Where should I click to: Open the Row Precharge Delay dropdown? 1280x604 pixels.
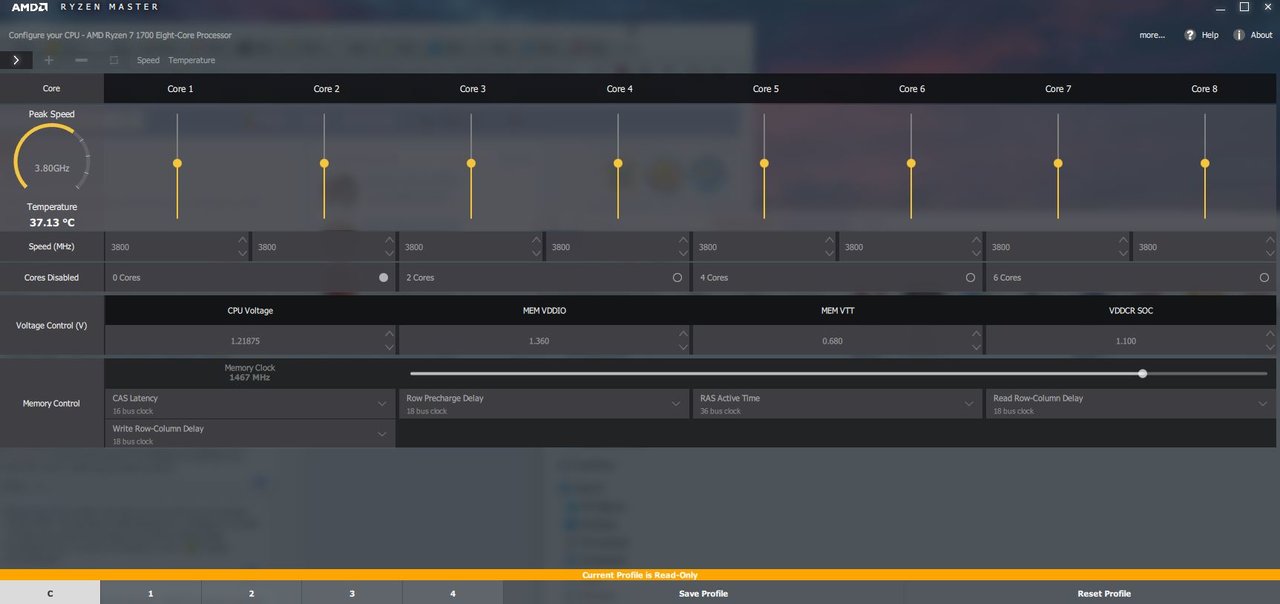tap(544, 404)
